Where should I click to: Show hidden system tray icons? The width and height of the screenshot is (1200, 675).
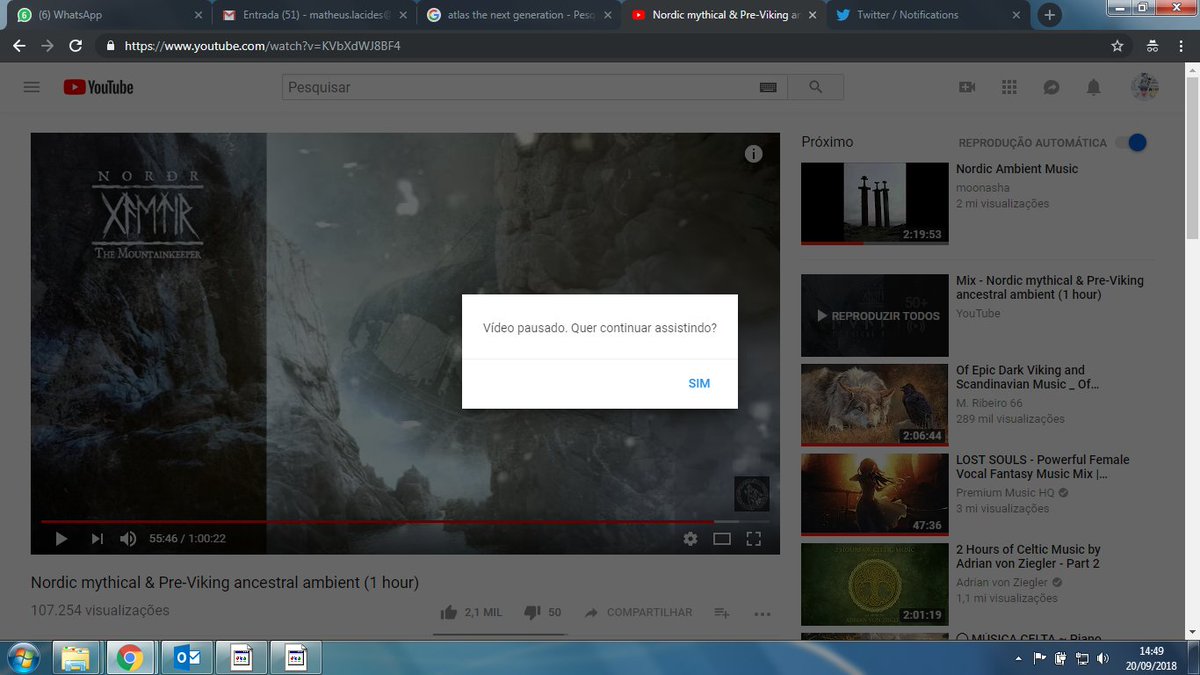(x=1018, y=658)
